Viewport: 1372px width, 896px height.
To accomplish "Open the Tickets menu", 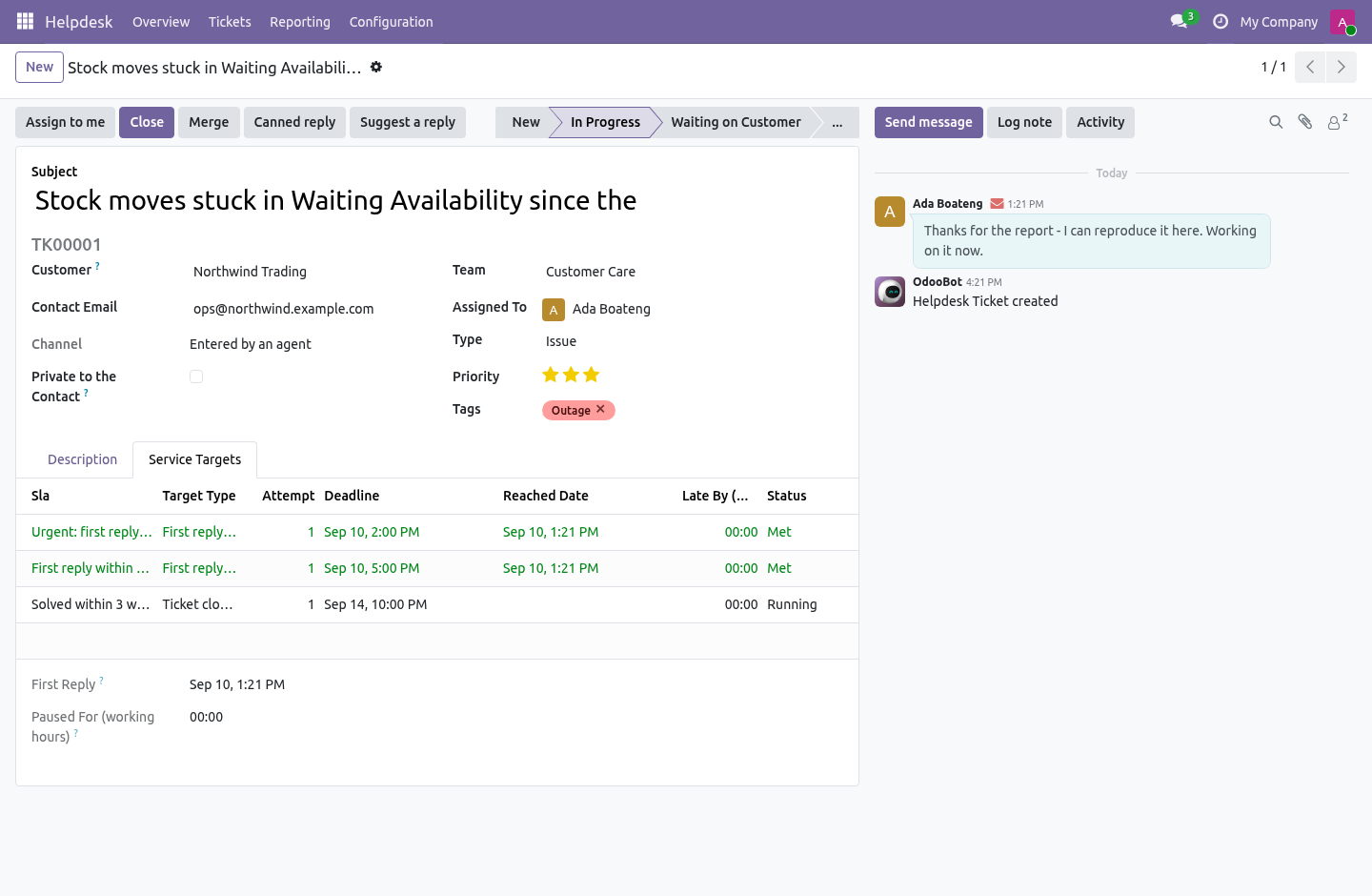I will [230, 22].
